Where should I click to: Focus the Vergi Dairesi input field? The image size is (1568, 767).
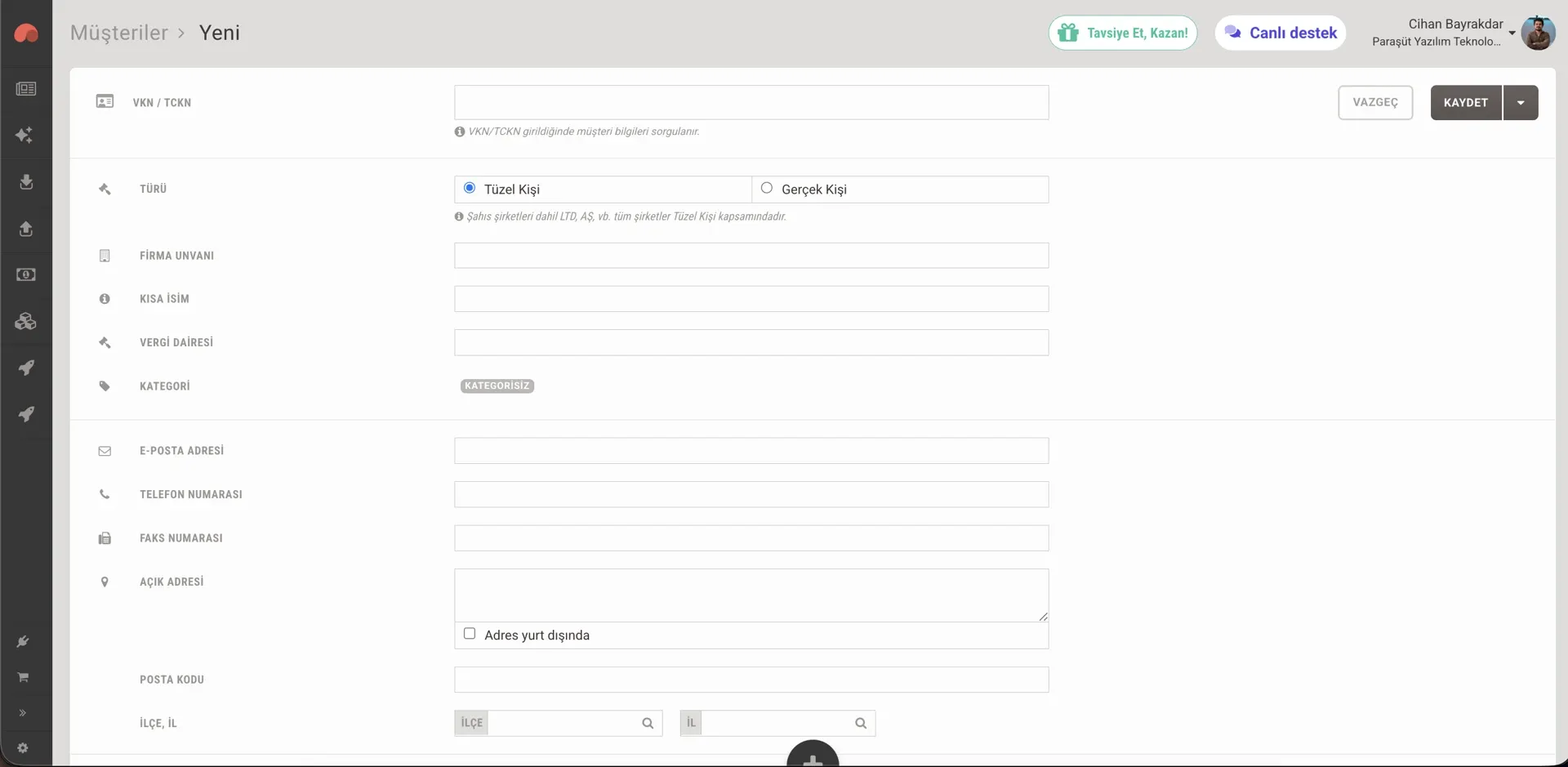pyautogui.click(x=751, y=342)
